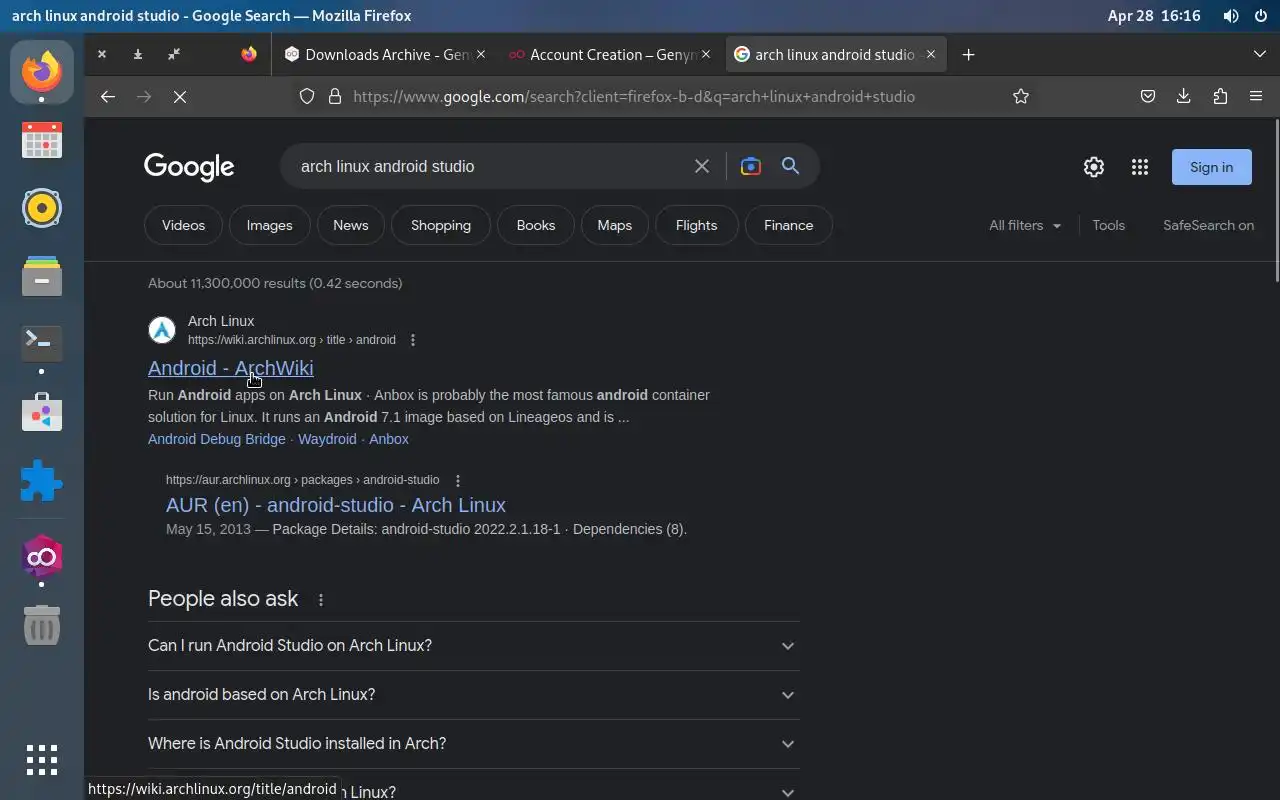Filter results by Flights
The width and height of the screenshot is (1280, 800).
[697, 225]
